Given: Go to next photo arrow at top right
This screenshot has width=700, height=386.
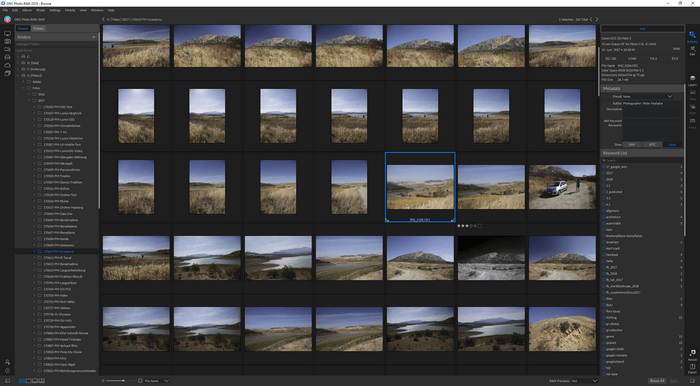Looking at the screenshot, I should 597,19.
